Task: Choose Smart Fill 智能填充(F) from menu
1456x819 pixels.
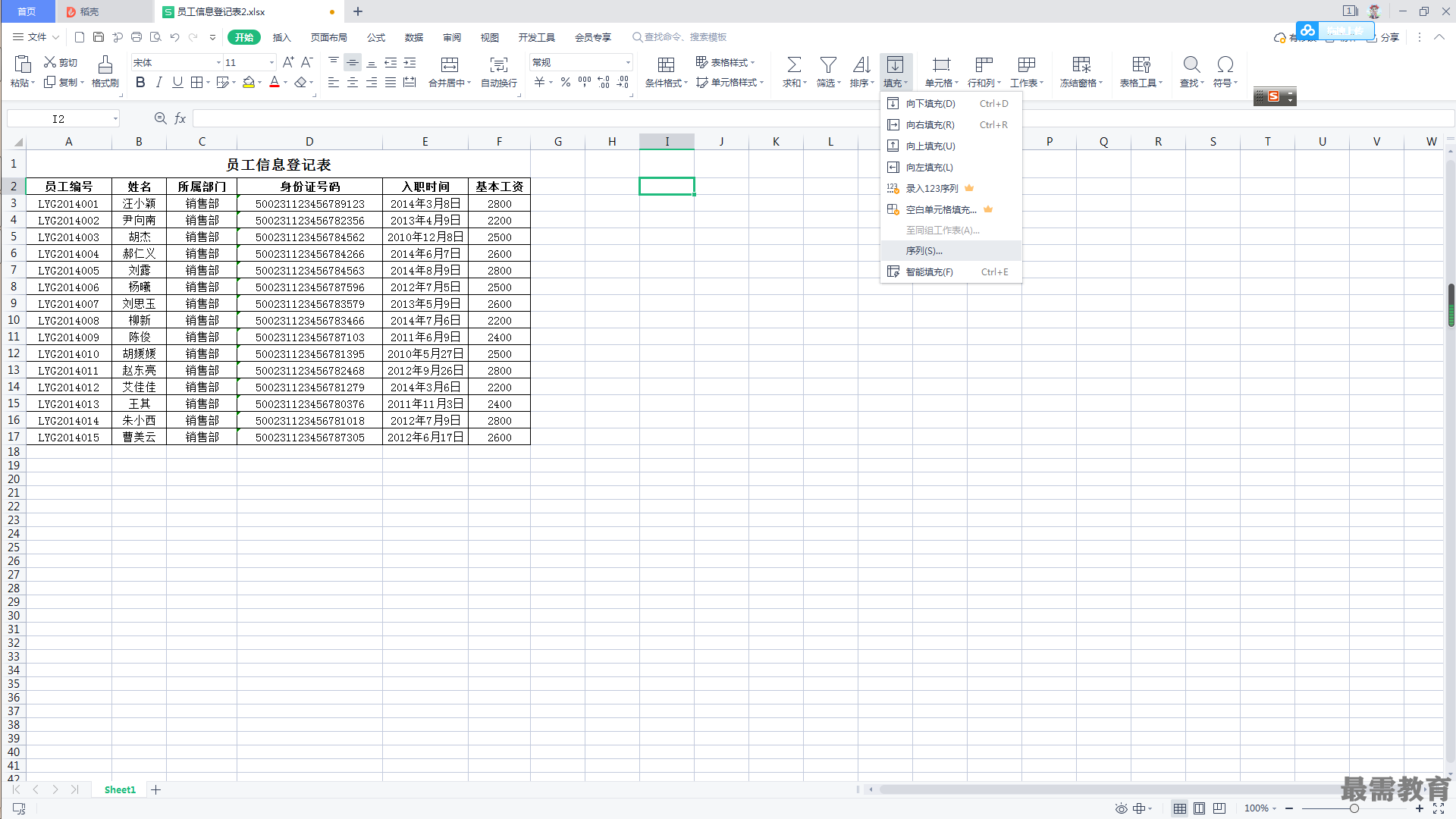Action: pos(951,271)
